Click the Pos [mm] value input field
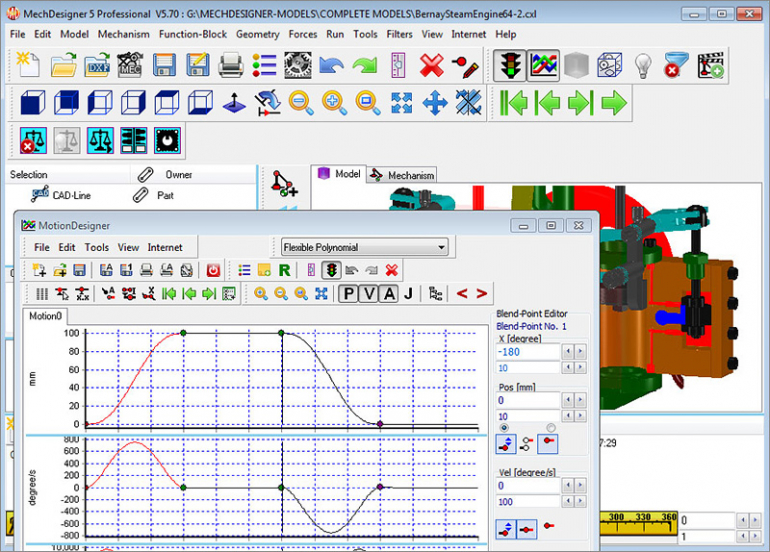Image resolution: width=770 pixels, height=552 pixels. pyautogui.click(x=526, y=399)
